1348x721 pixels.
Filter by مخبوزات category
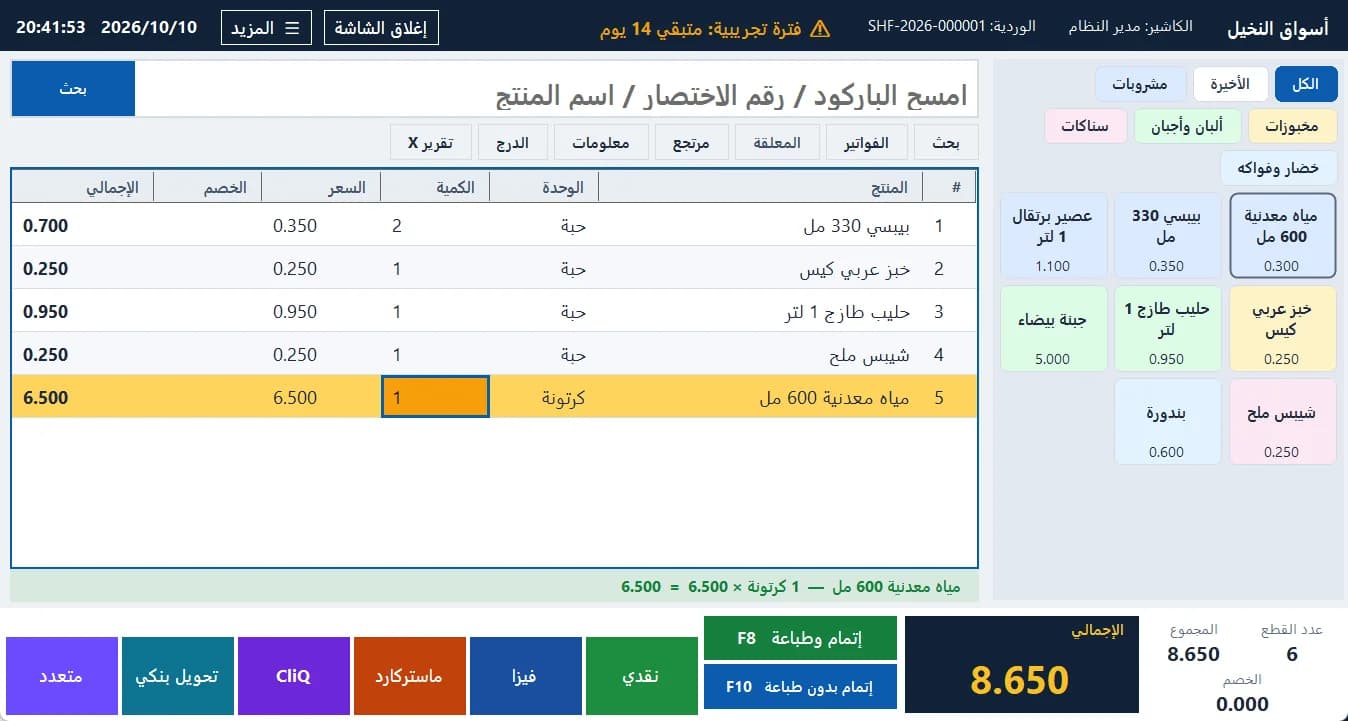click(1292, 127)
